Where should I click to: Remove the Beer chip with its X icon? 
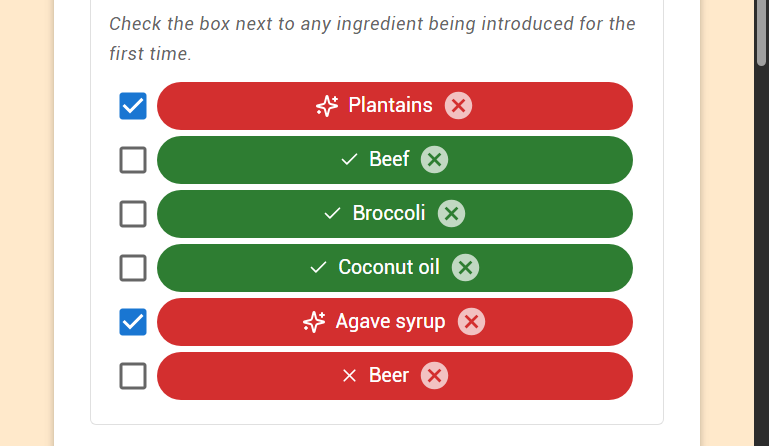[x=434, y=376]
